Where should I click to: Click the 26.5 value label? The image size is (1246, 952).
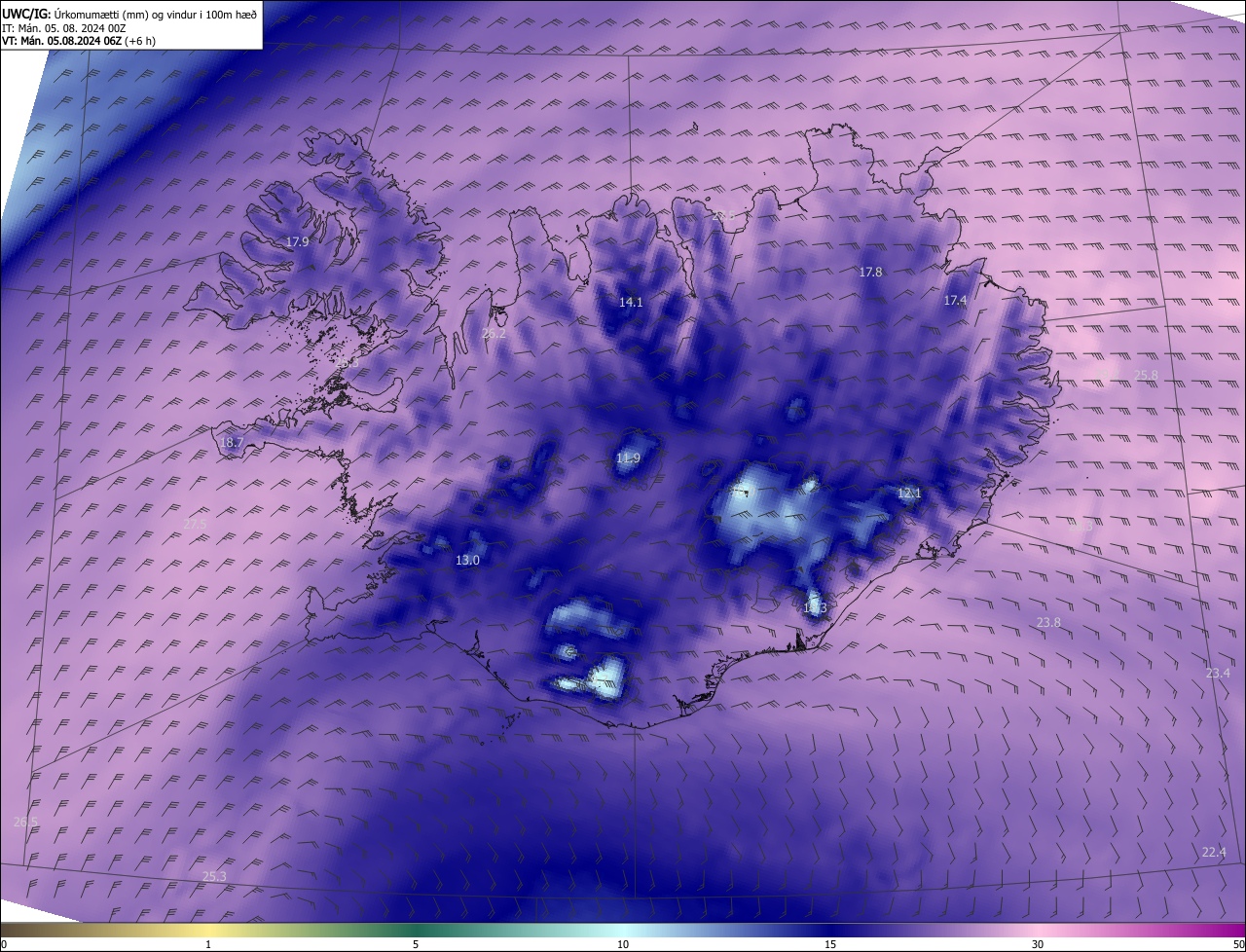click(25, 823)
